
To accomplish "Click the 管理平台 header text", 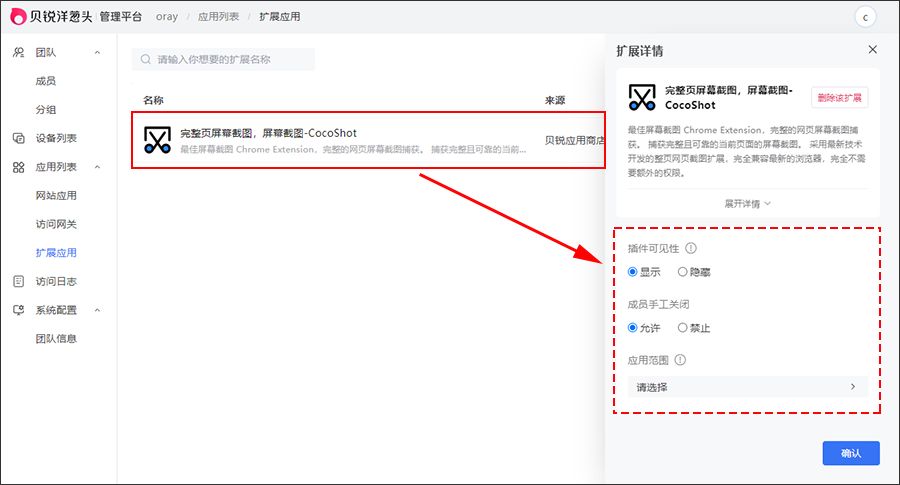I will (121, 17).
